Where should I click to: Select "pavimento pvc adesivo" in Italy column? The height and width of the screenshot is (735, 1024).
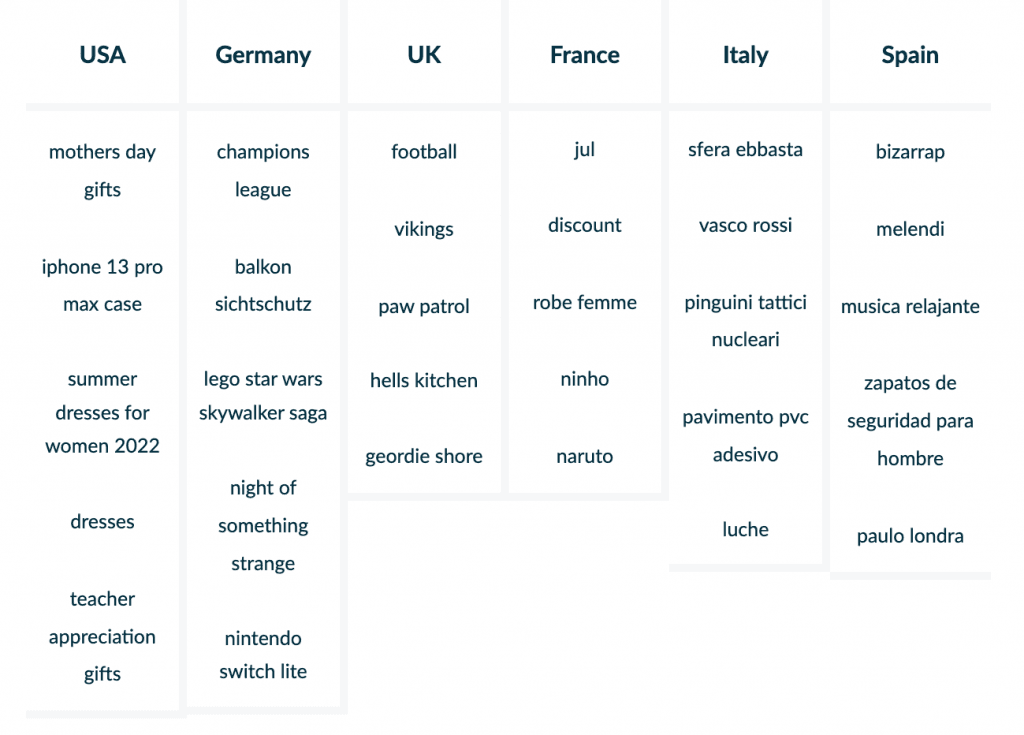coord(745,435)
